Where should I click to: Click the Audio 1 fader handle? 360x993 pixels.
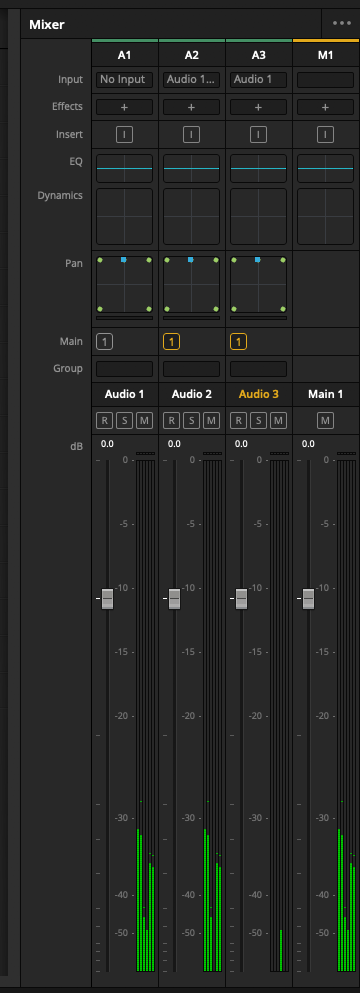coord(107,598)
